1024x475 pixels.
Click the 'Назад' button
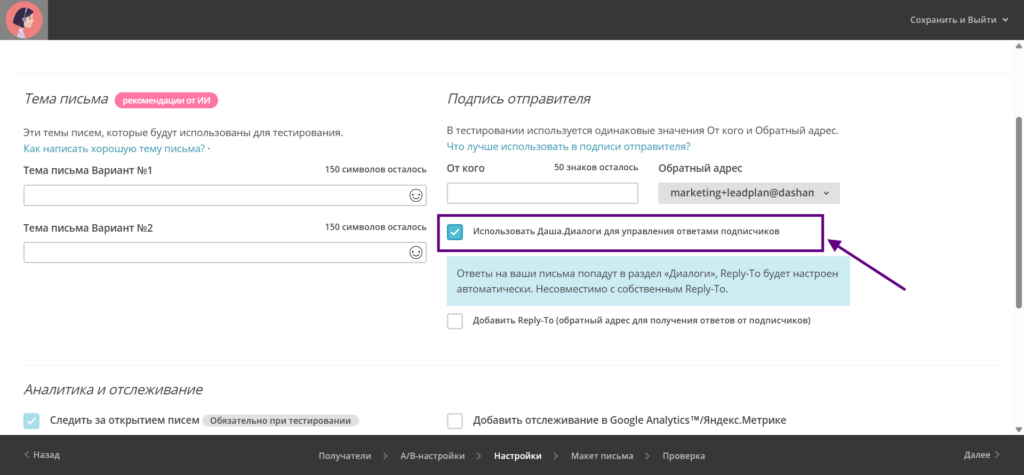[x=42, y=455]
